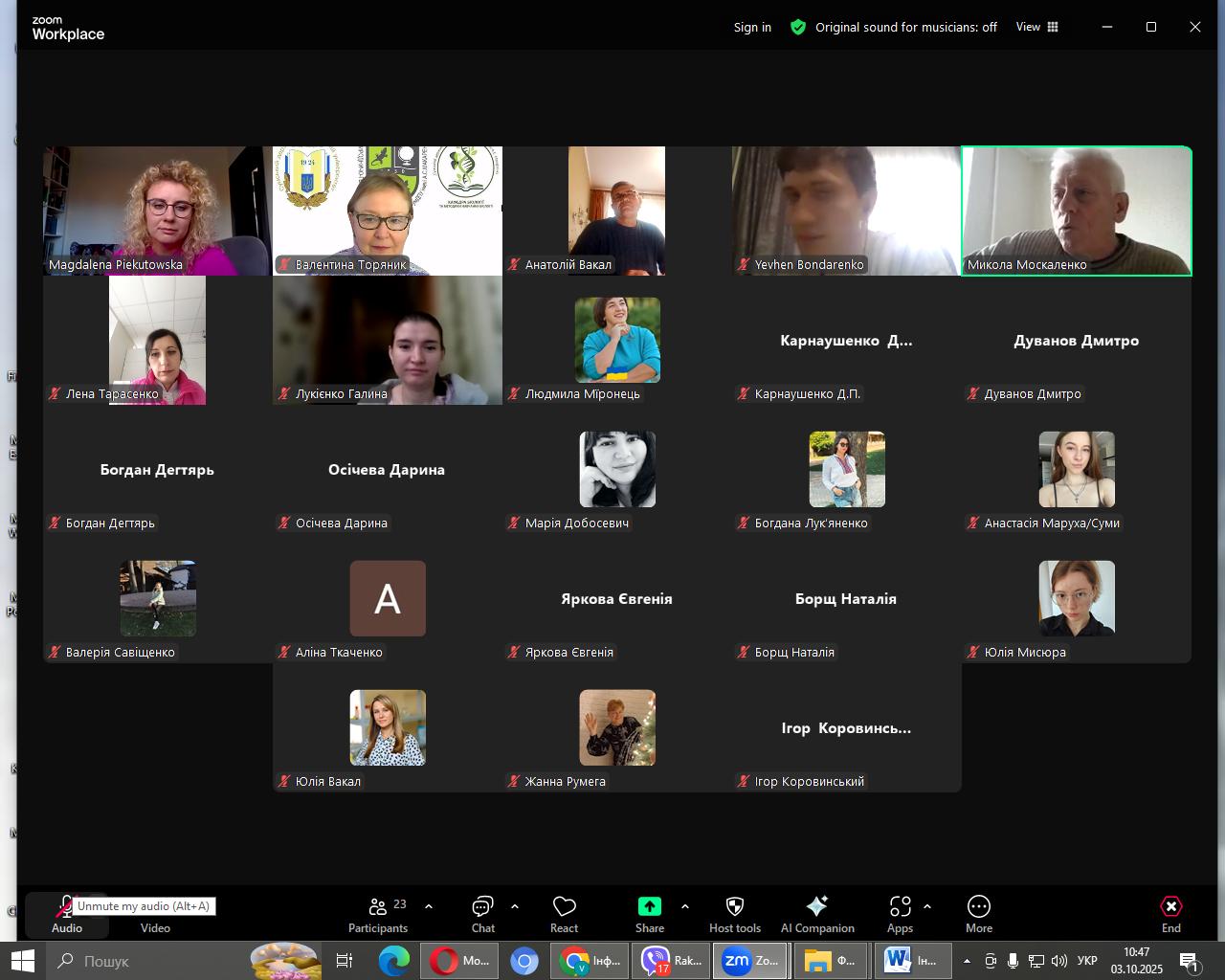Image resolution: width=1225 pixels, height=980 pixels.
Task: Expand the Participants options arrow
Action: click(x=429, y=906)
